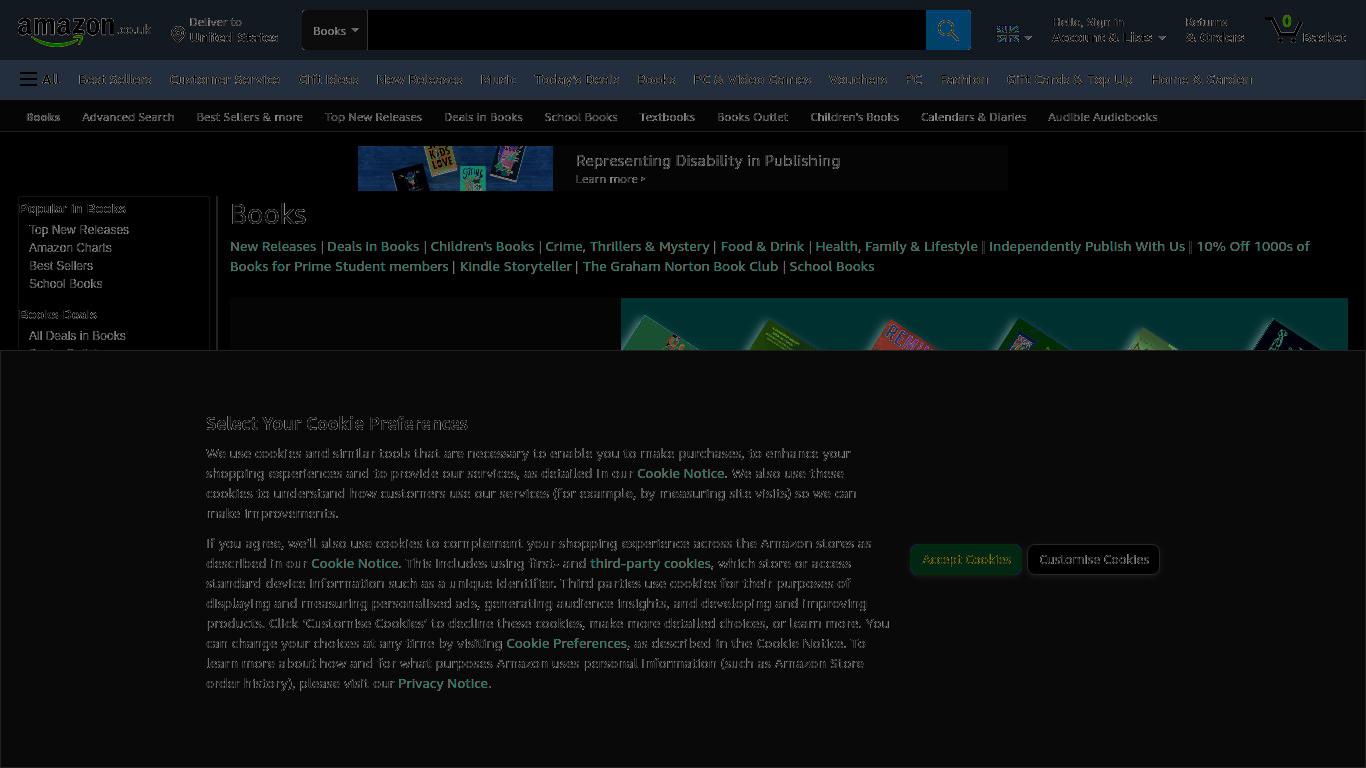Go to Vouchers
Image resolution: width=1366 pixels, height=768 pixels.
pos(858,79)
